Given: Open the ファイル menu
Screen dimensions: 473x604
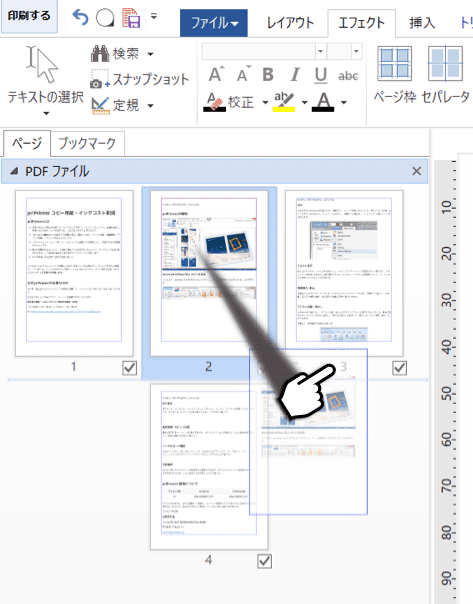Looking at the screenshot, I should [x=214, y=23].
